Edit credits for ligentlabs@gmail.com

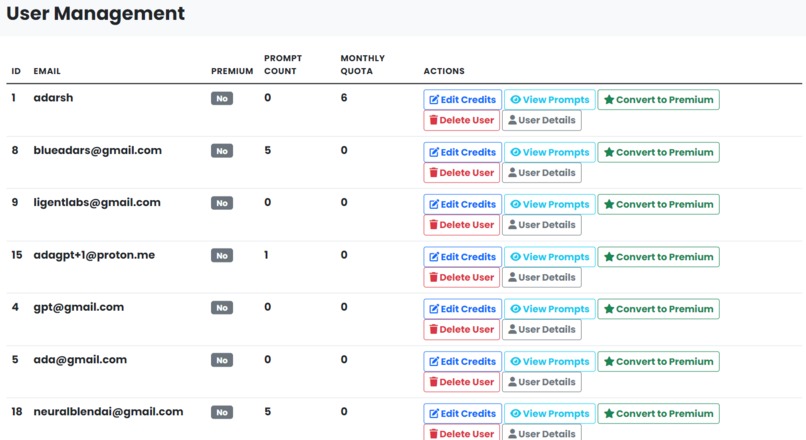tap(463, 204)
